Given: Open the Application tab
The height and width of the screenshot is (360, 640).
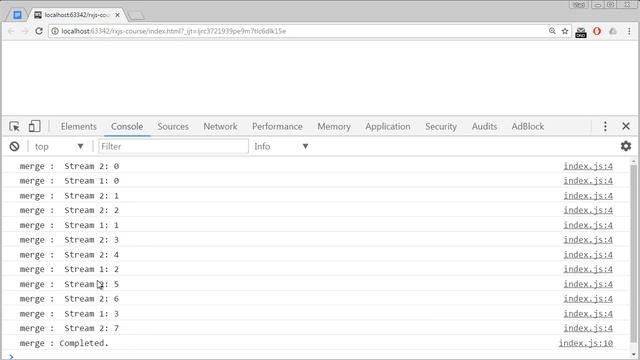Looking at the screenshot, I should pos(388,127).
